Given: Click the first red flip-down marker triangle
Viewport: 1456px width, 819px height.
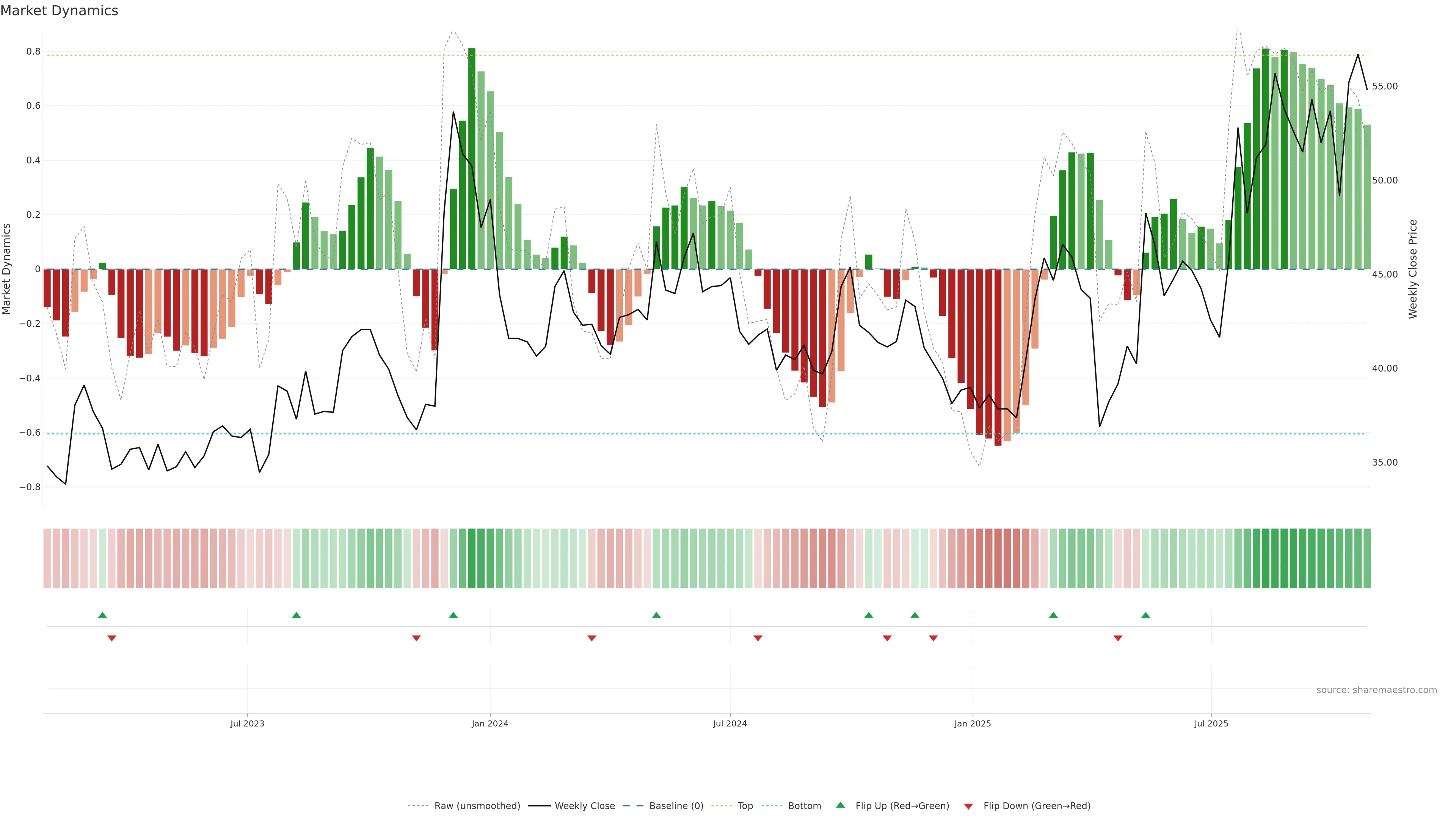Looking at the screenshot, I should coord(112,638).
